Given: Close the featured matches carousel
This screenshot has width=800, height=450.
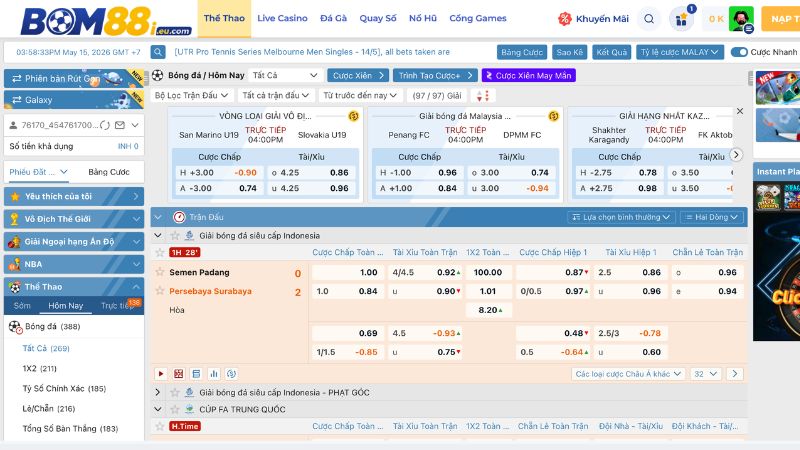Looking at the screenshot, I should coord(740,111).
